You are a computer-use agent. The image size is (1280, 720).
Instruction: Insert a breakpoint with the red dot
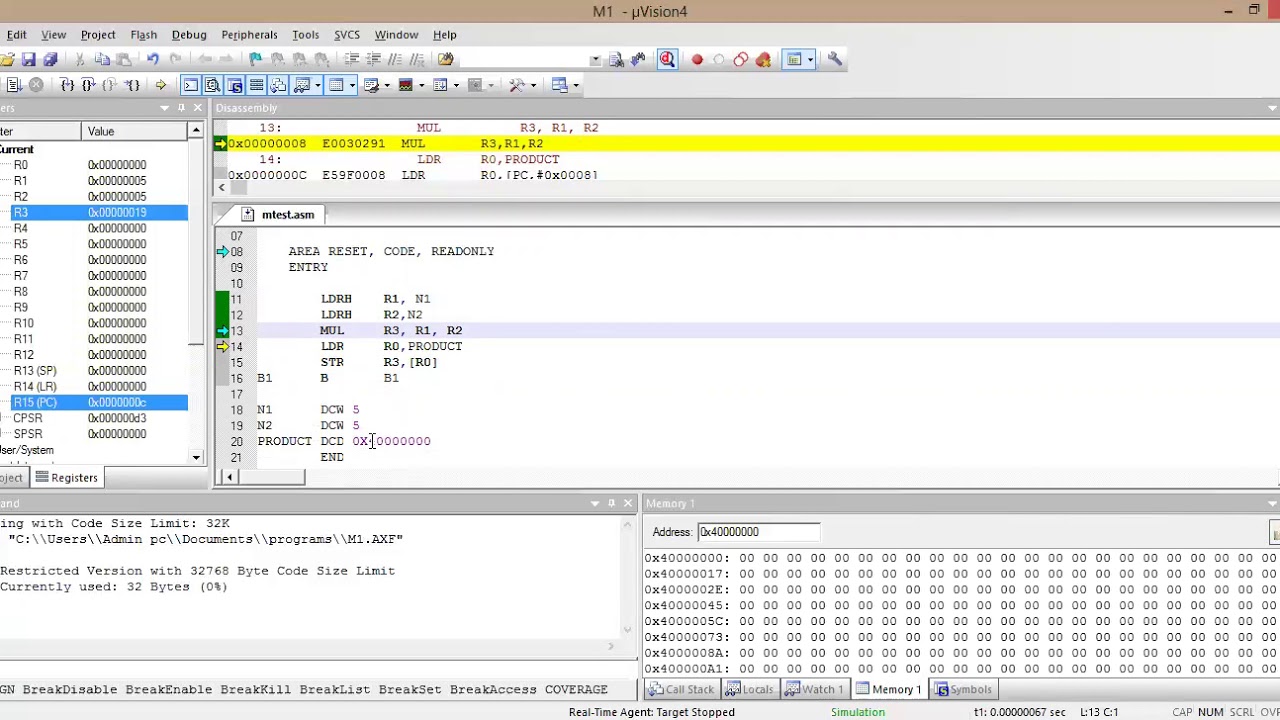(697, 60)
